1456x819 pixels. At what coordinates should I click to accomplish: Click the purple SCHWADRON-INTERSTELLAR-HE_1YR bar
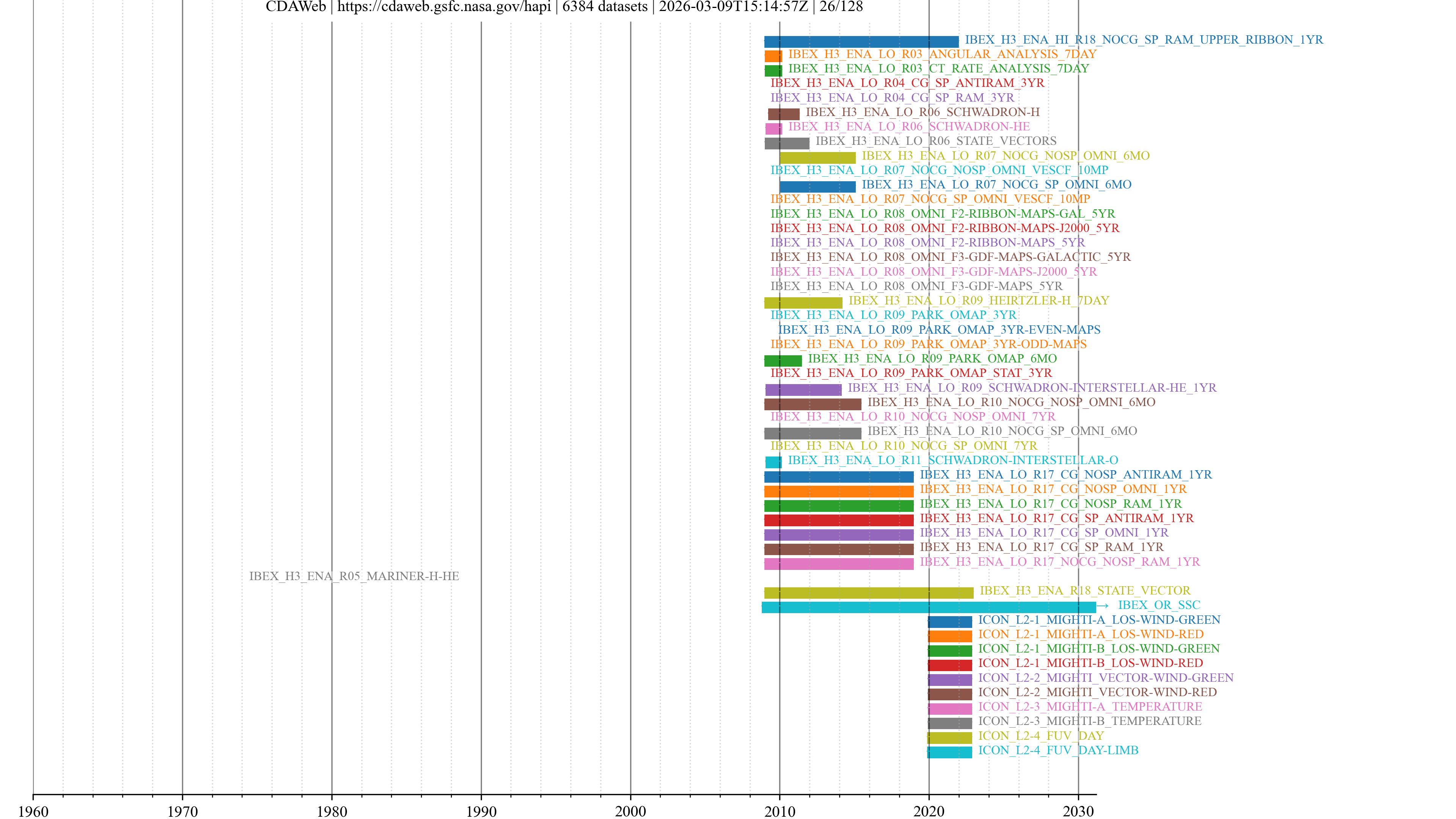[x=803, y=389]
